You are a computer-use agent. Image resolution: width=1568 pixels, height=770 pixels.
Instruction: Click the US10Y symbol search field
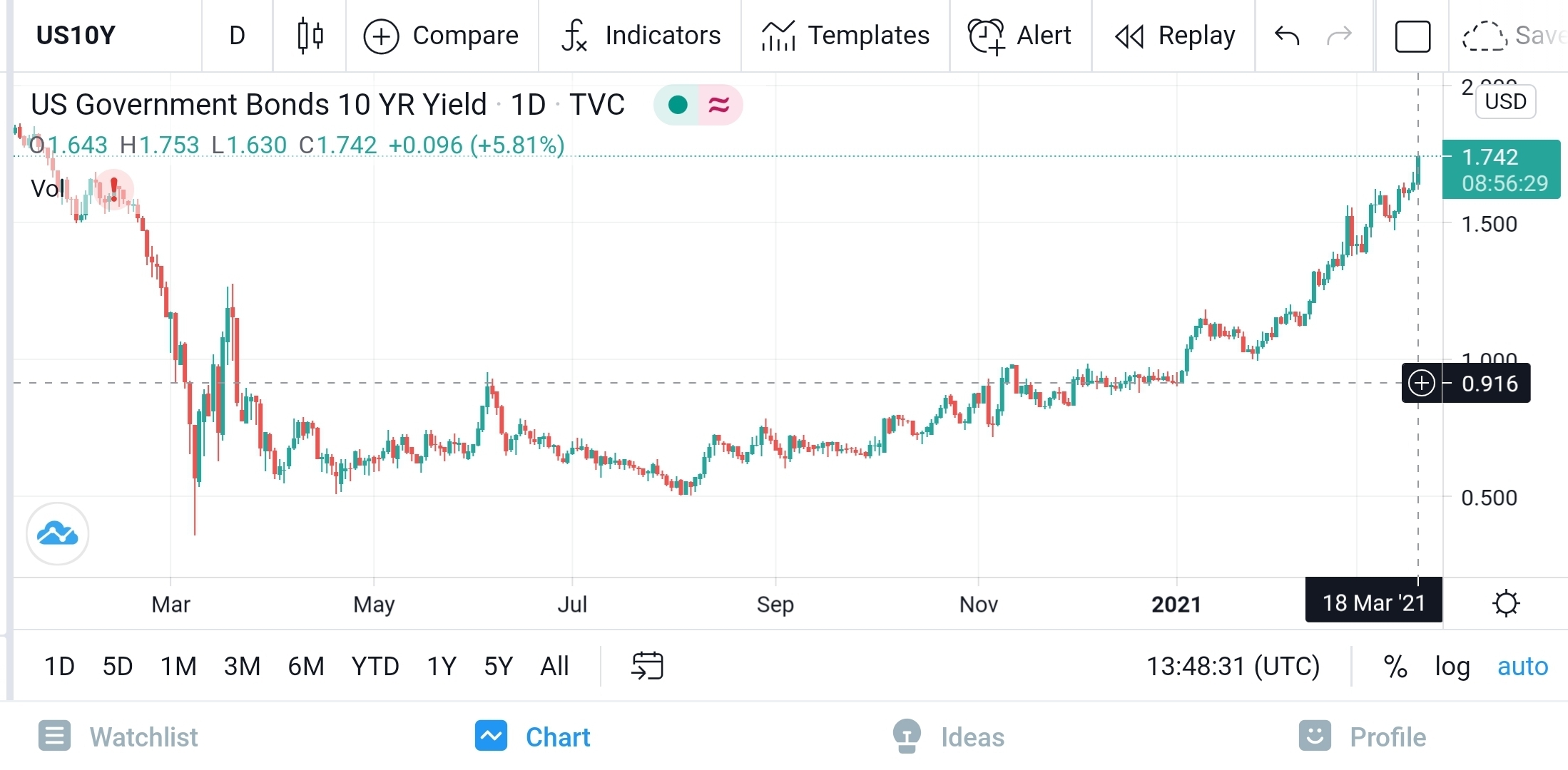[76, 36]
